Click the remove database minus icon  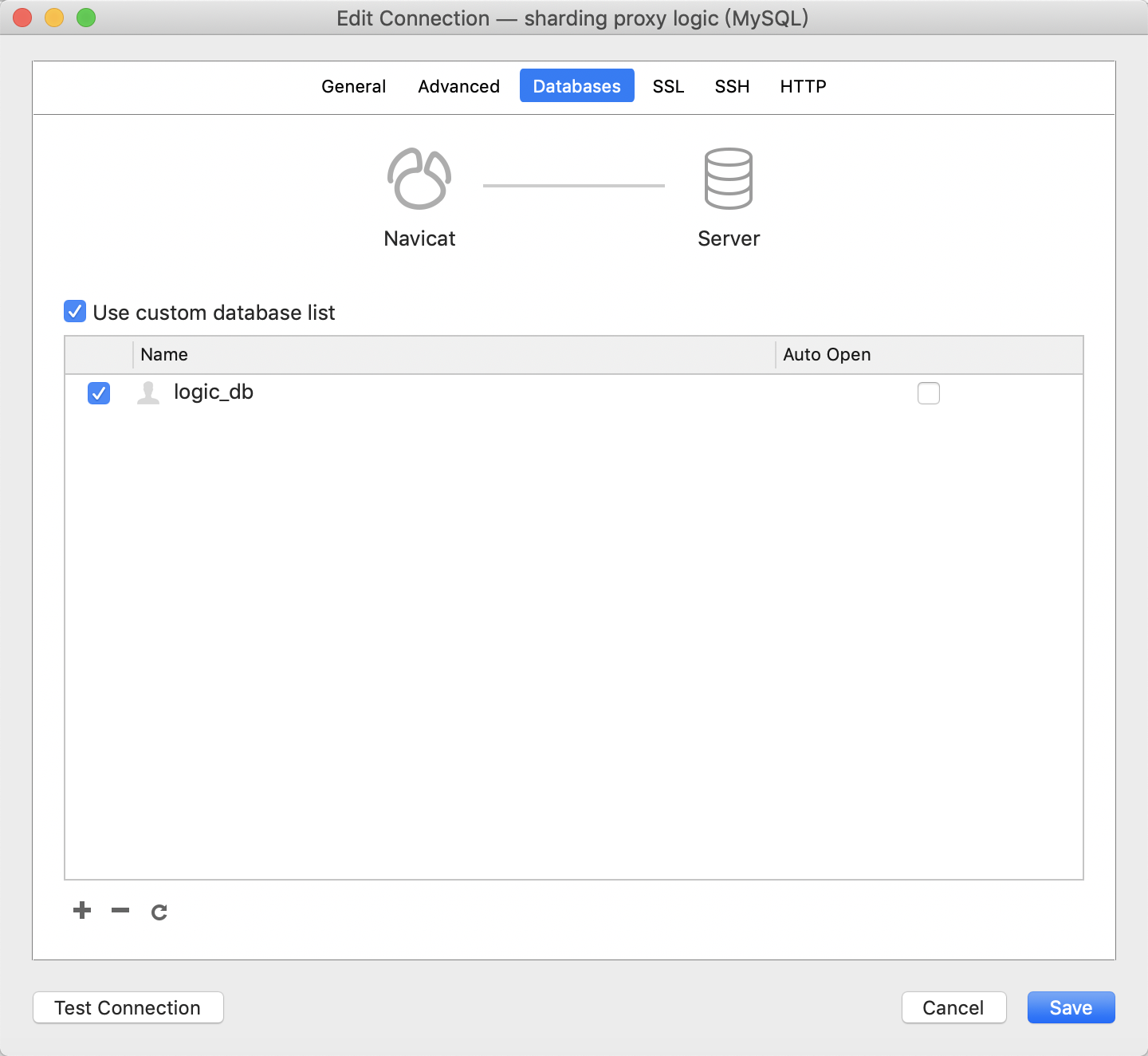click(x=120, y=911)
